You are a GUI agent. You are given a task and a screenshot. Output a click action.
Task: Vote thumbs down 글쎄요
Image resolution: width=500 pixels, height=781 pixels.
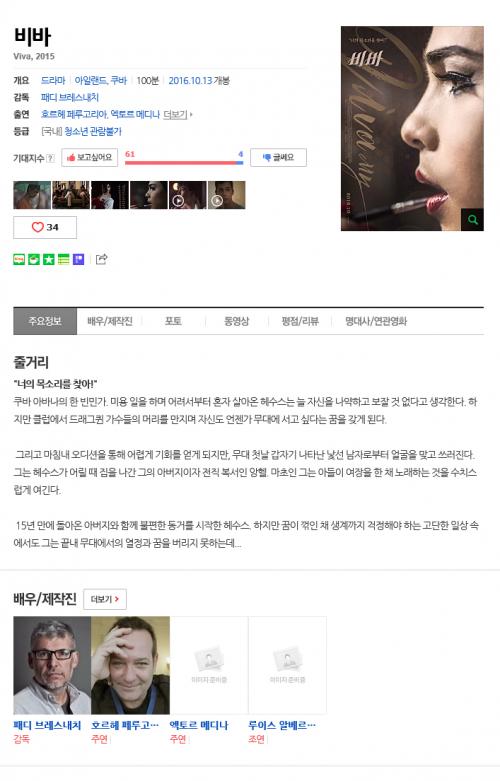[x=278, y=157]
